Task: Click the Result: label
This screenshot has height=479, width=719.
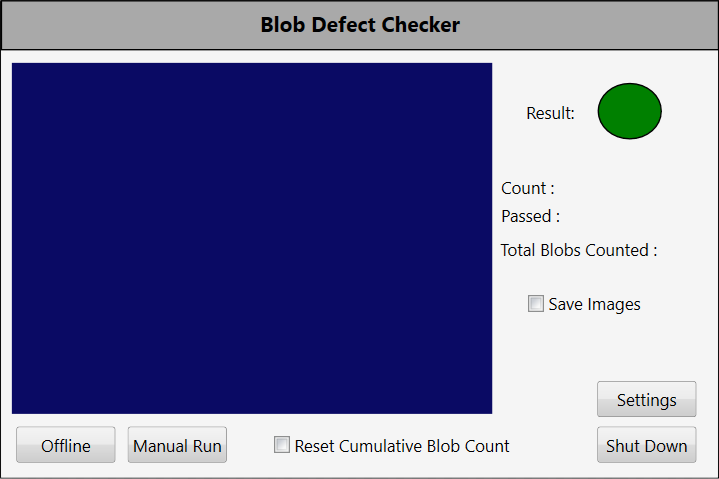Action: pyautogui.click(x=550, y=113)
